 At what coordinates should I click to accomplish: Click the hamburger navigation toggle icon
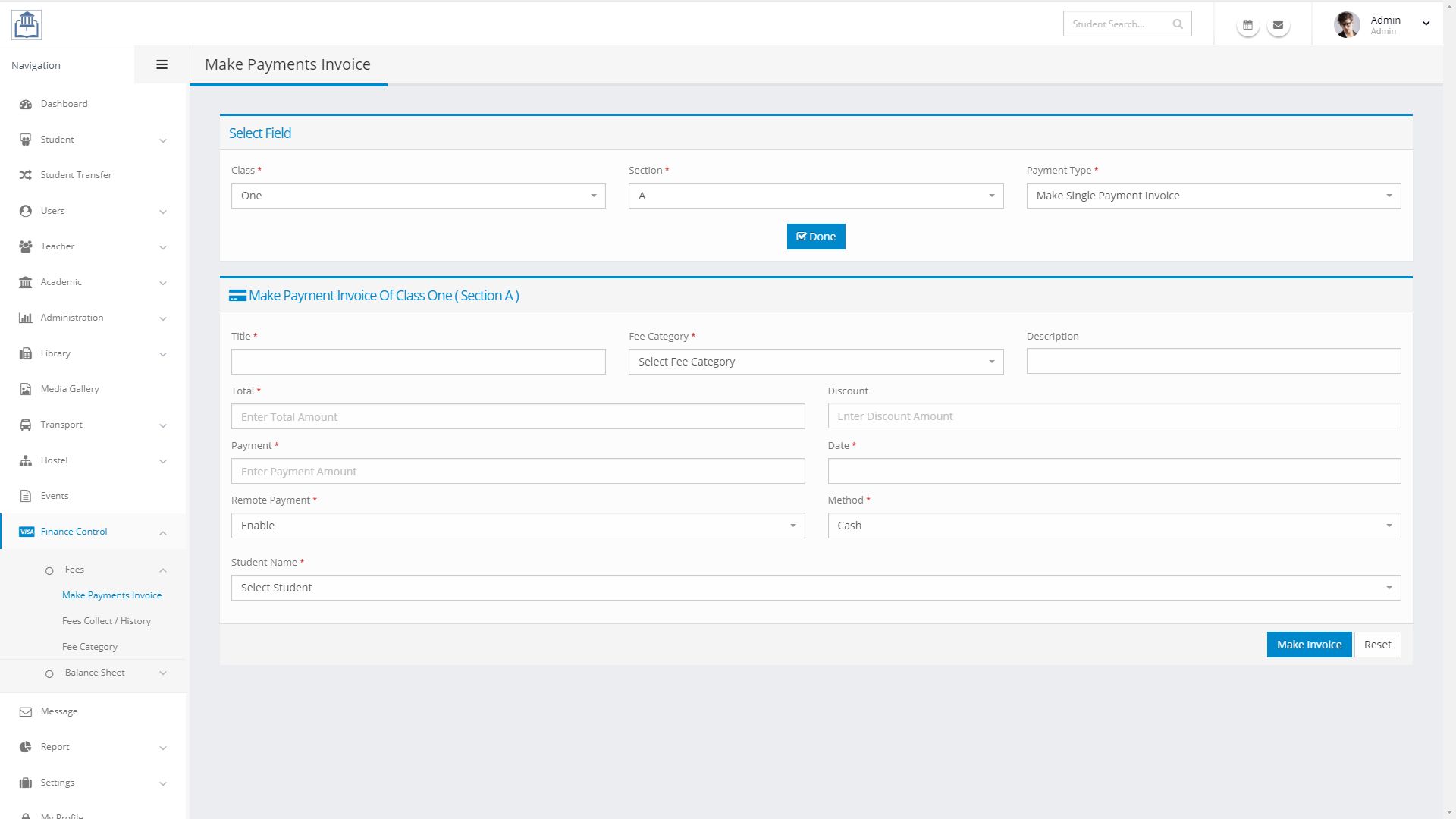point(162,65)
